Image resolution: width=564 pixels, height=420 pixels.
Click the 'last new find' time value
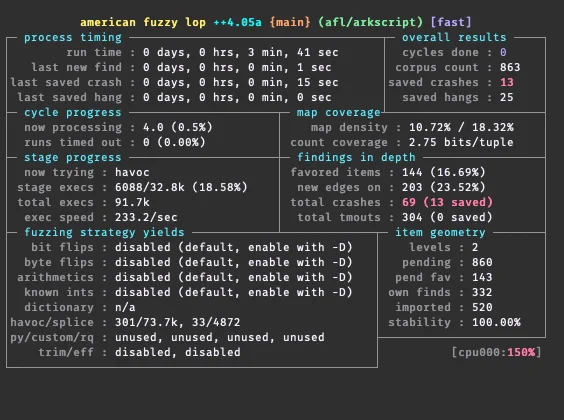[x=237, y=67]
